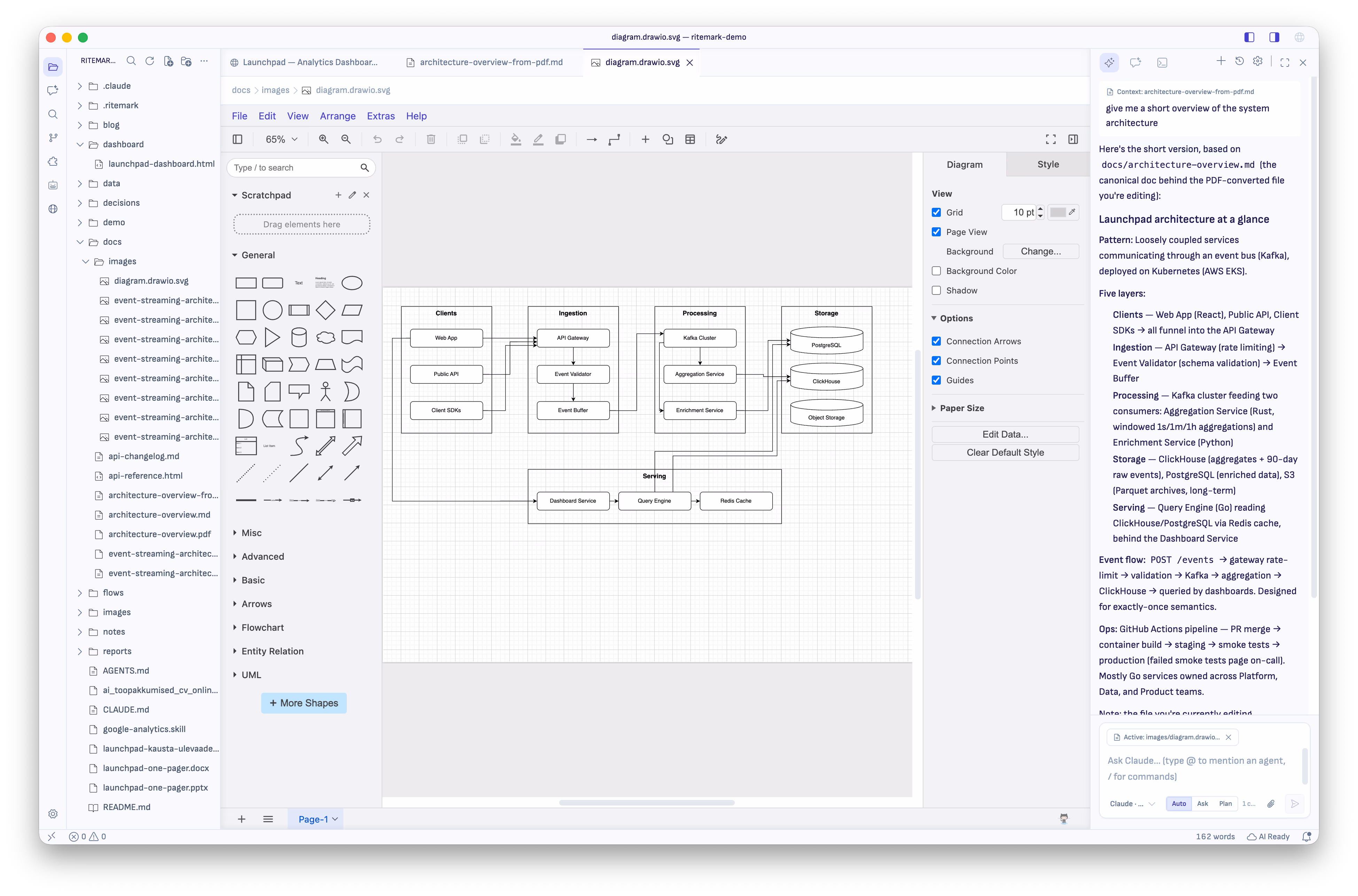
Task: Click the Change... background button
Action: pyautogui.click(x=1040, y=251)
